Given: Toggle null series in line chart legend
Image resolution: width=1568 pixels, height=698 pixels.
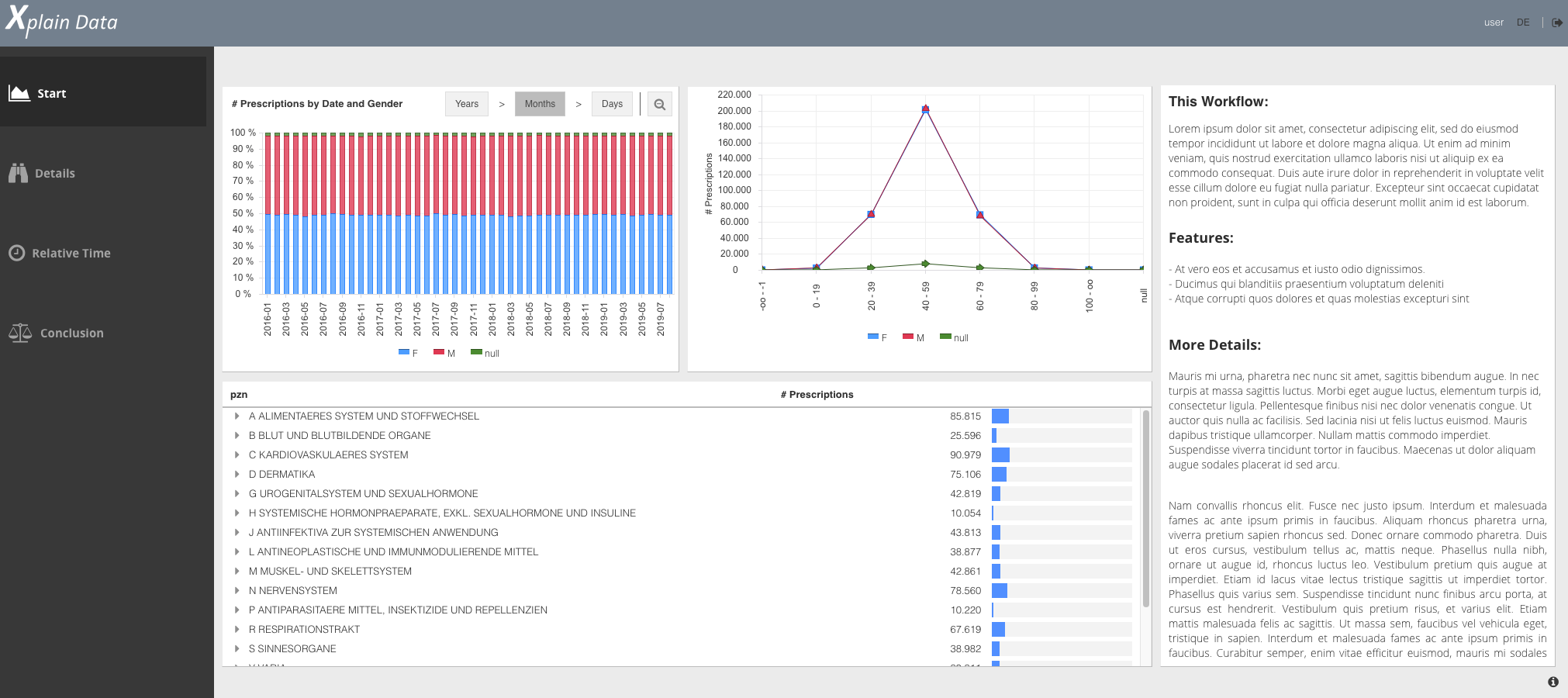Looking at the screenshot, I should [954, 337].
